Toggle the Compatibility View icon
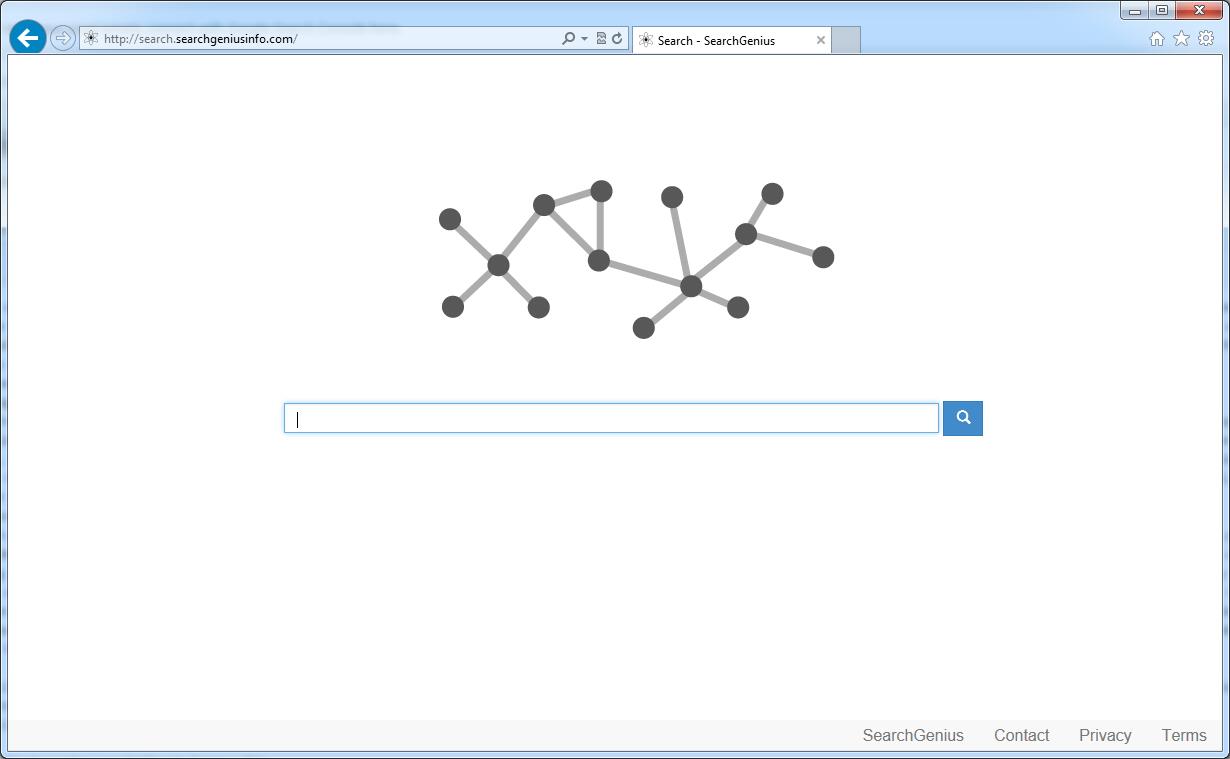Screen dimensions: 1230x759 tap(601, 39)
